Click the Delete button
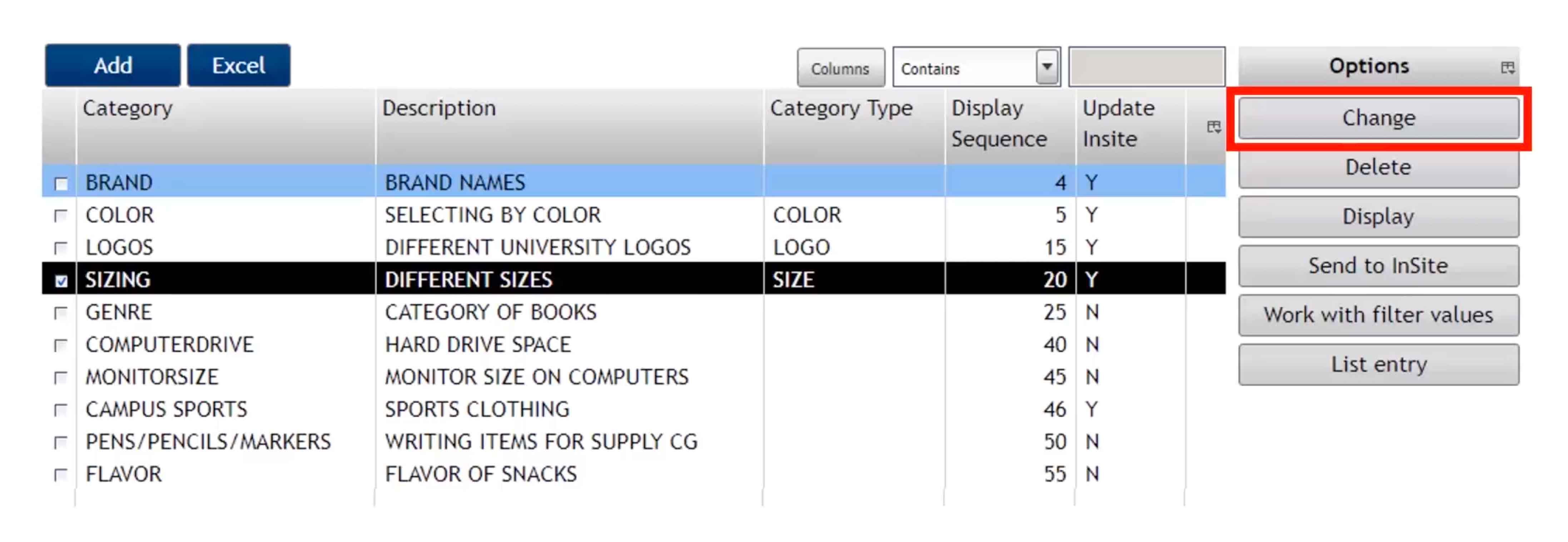Viewport: 1568px width, 542px height. tap(1378, 167)
